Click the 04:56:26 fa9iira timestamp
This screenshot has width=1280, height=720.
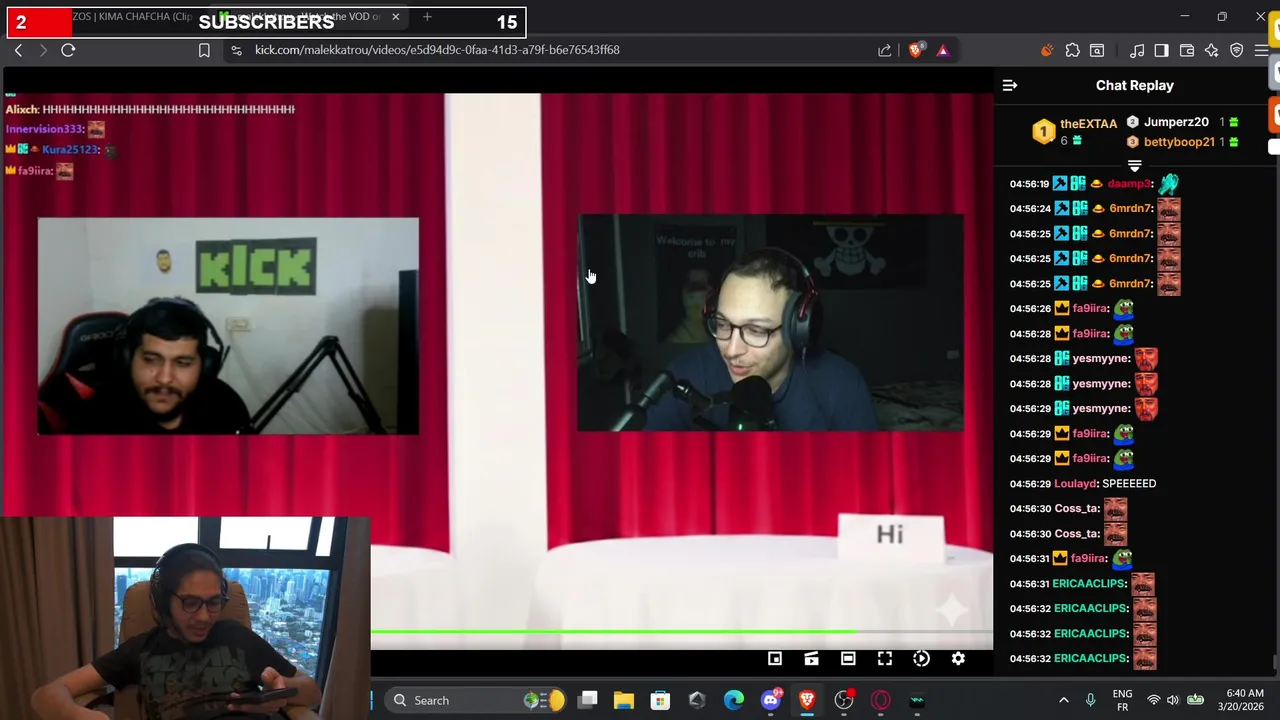1030,309
